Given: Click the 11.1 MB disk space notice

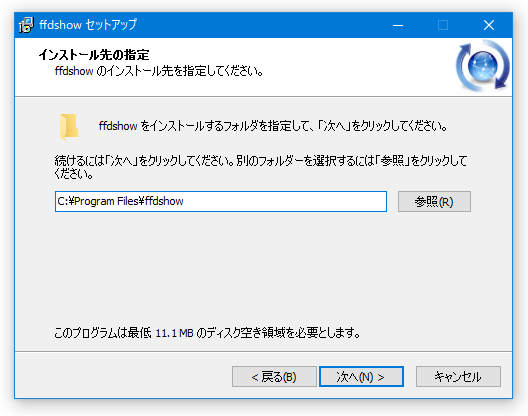Looking at the screenshot, I should (207, 333).
